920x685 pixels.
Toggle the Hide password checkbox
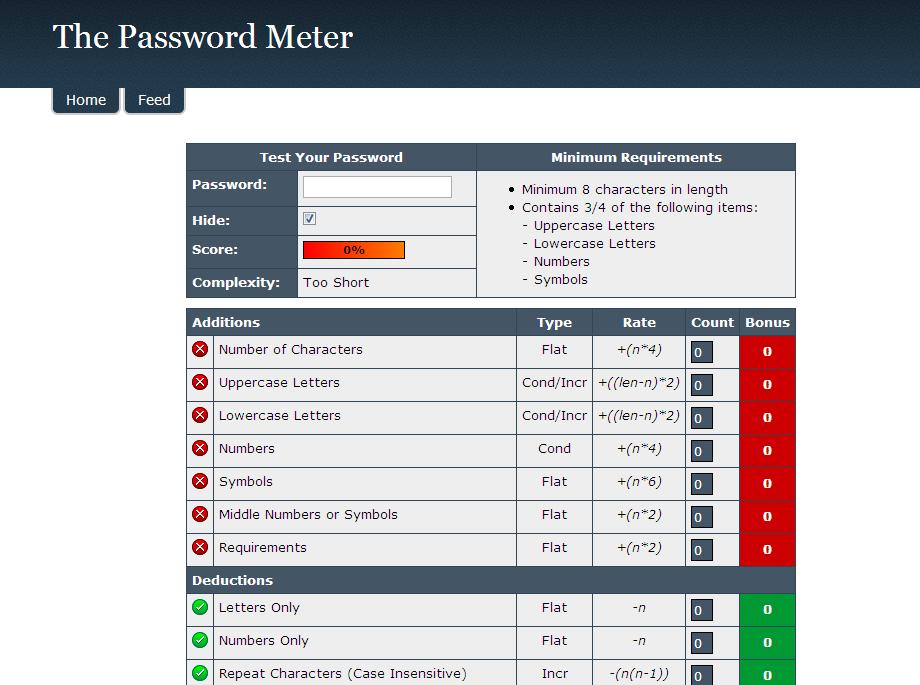309,218
